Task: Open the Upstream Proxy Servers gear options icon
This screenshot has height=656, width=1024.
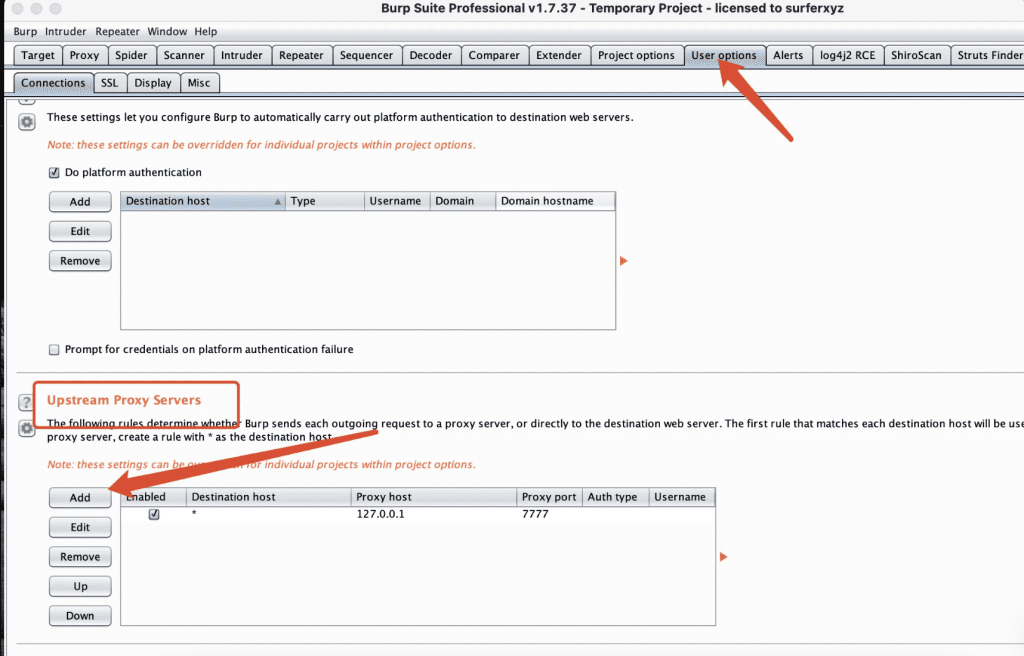Action: (x=27, y=429)
